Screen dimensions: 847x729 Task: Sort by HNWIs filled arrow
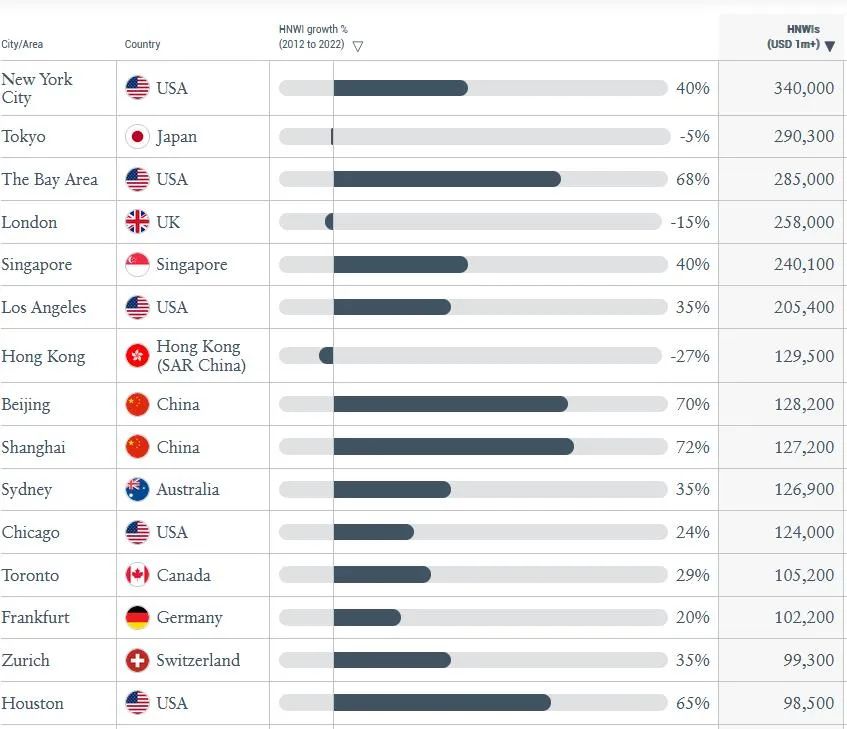click(x=830, y=46)
